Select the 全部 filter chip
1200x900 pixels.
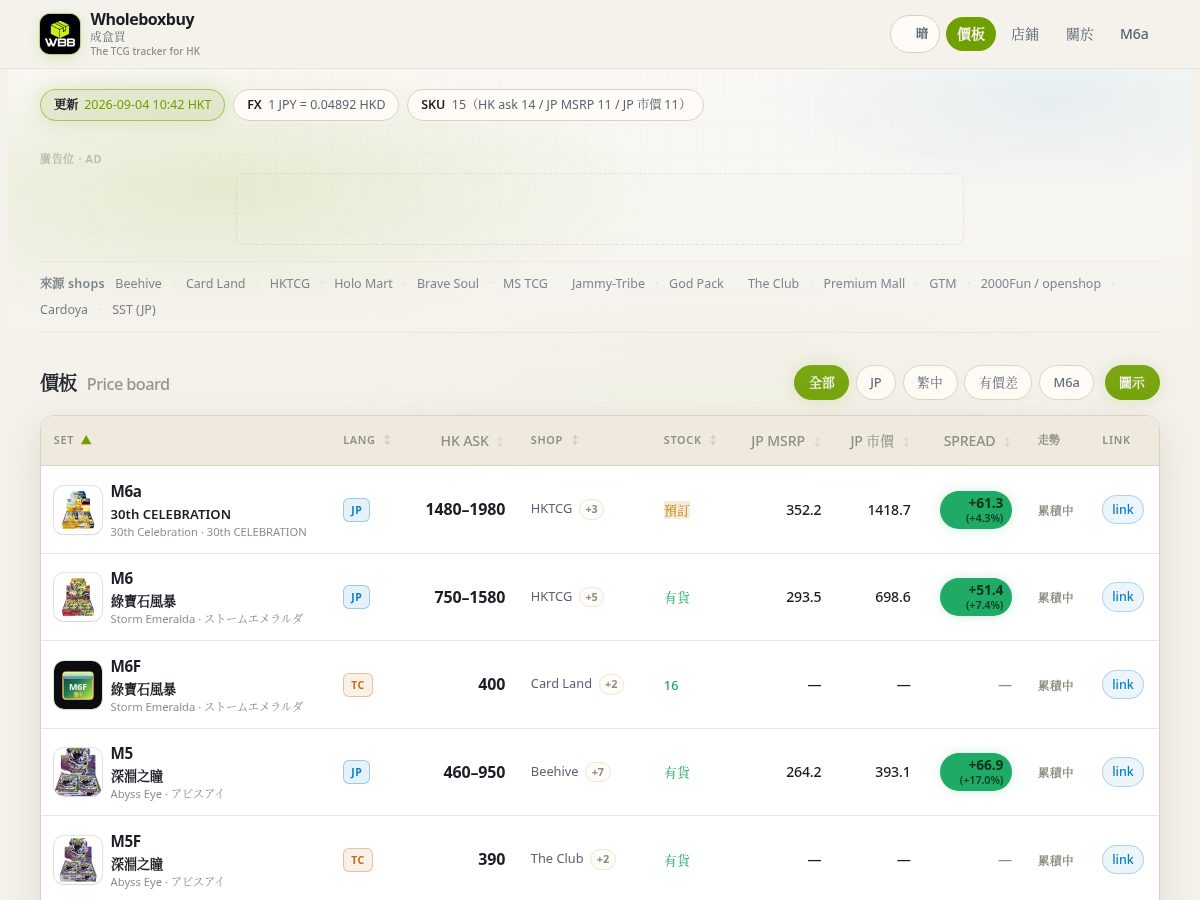tap(821, 383)
